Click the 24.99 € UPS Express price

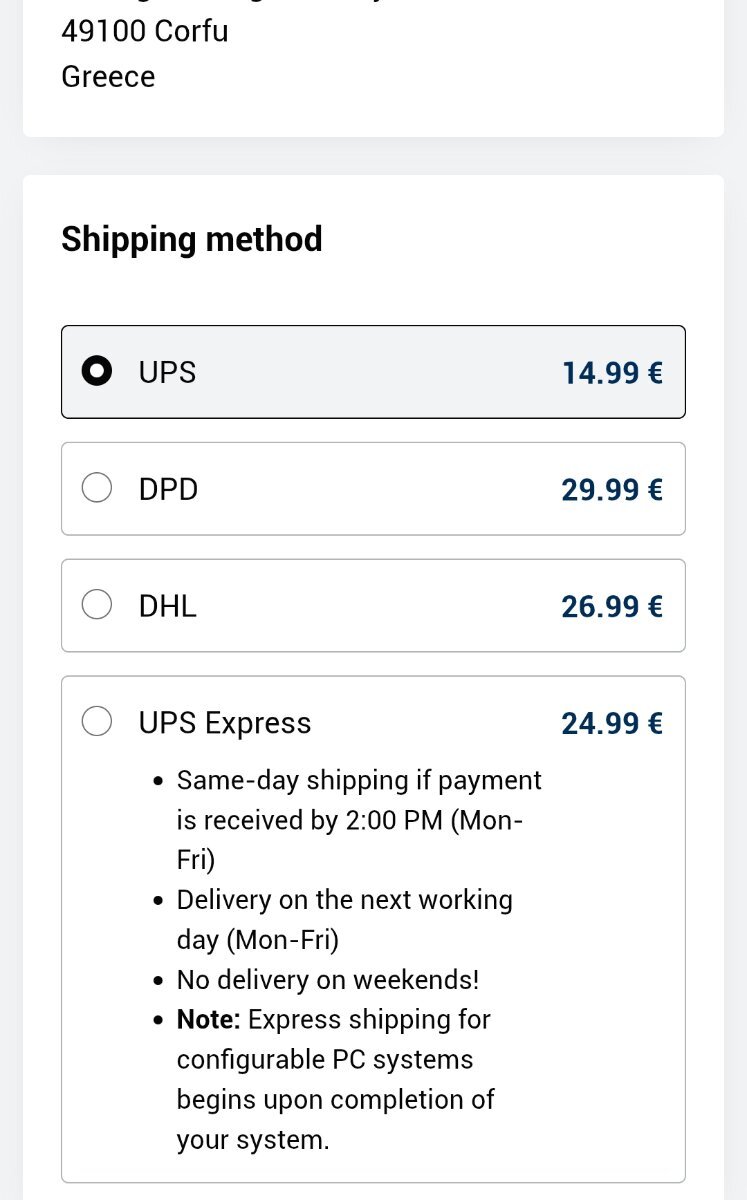pos(612,723)
